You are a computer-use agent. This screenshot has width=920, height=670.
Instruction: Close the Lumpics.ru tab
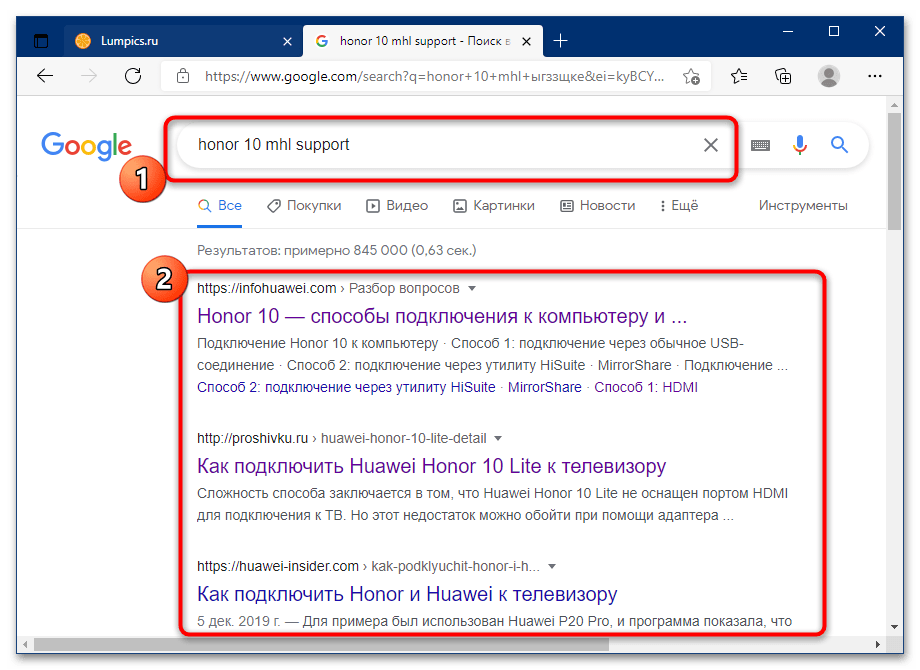pos(287,41)
